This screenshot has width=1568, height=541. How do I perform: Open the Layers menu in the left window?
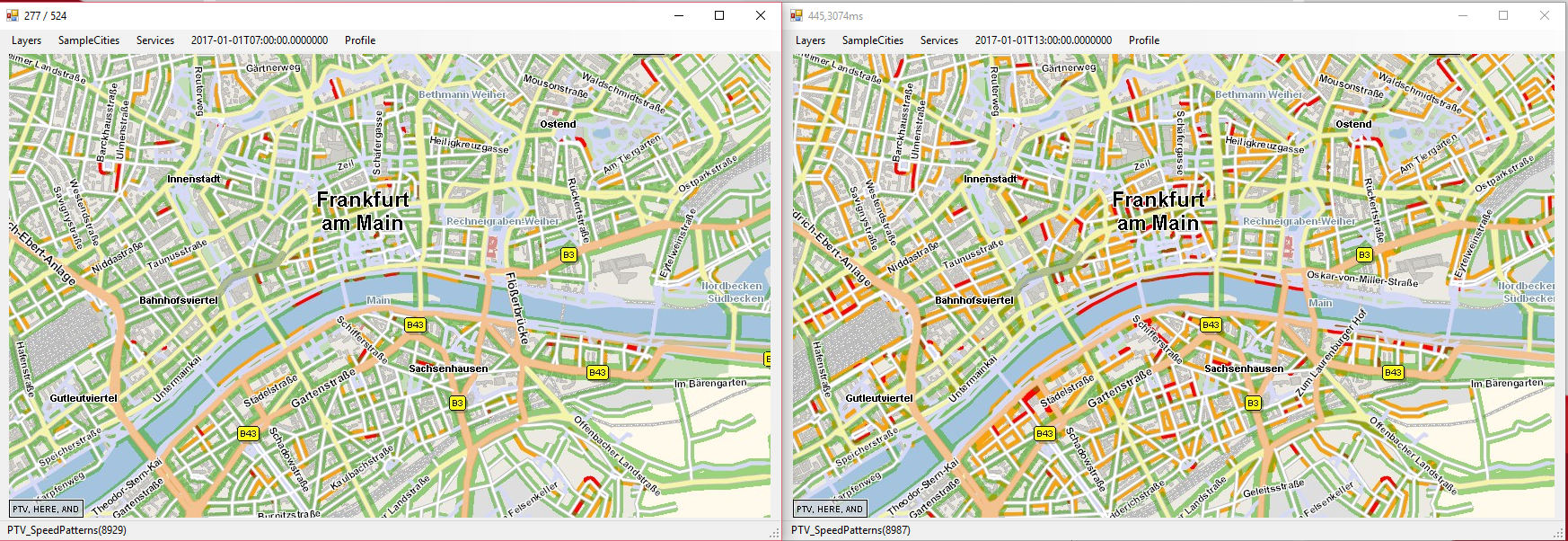[26, 40]
